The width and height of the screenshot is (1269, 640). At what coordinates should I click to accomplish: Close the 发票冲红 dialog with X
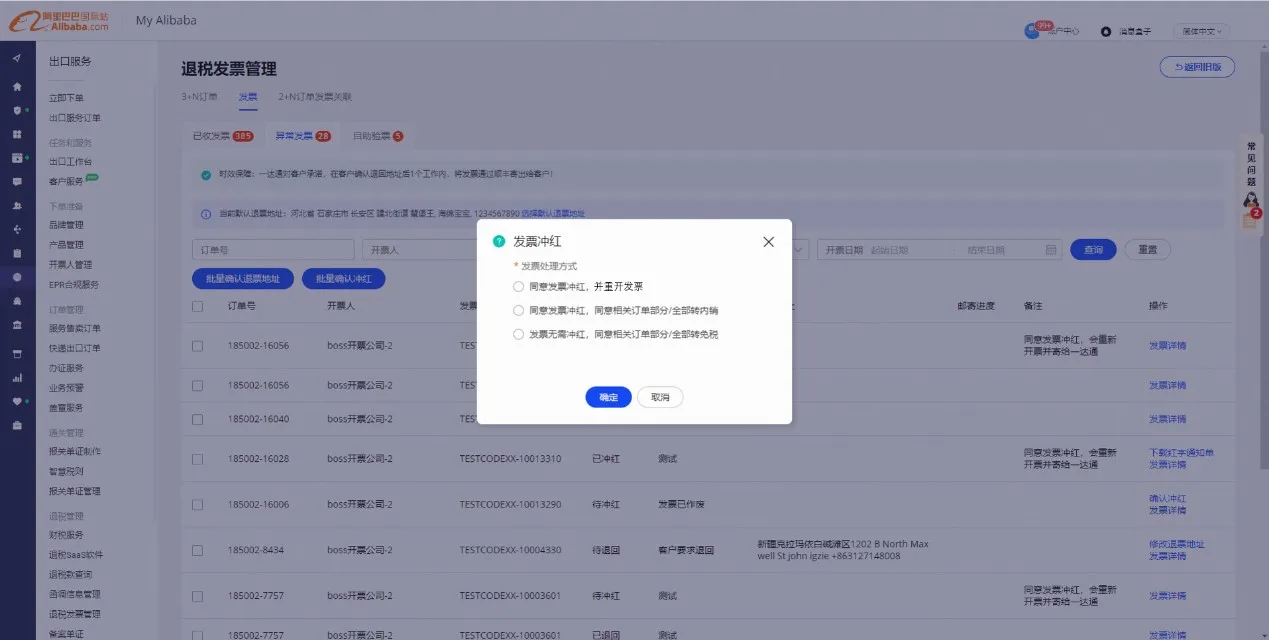(768, 242)
